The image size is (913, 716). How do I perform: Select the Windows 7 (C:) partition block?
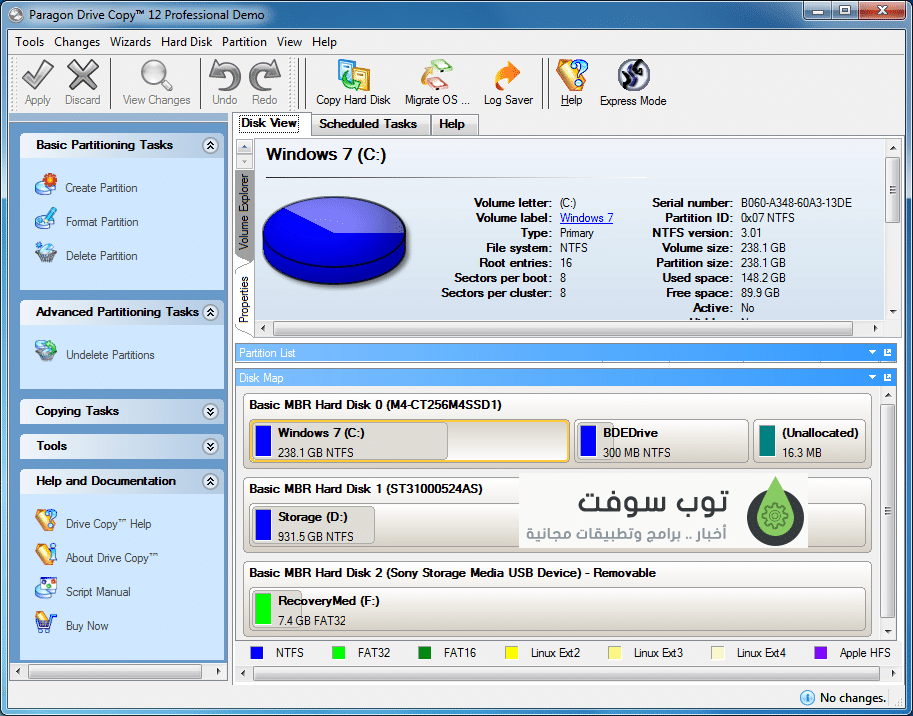[410, 441]
